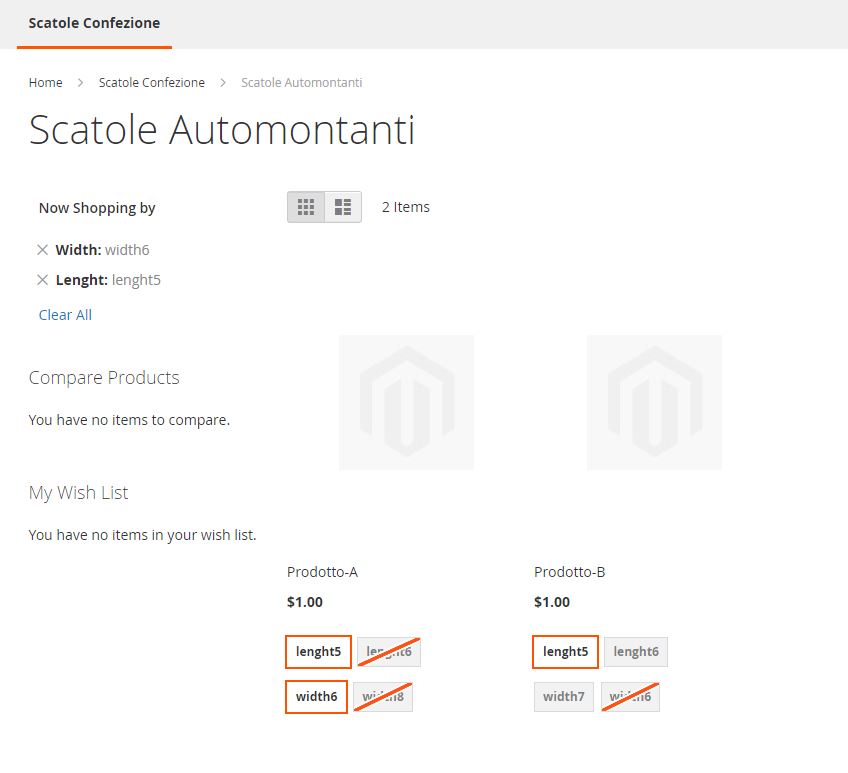Select width7 swatch under Prodotto-B
Viewport: 848px width, 773px height.
[563, 696]
